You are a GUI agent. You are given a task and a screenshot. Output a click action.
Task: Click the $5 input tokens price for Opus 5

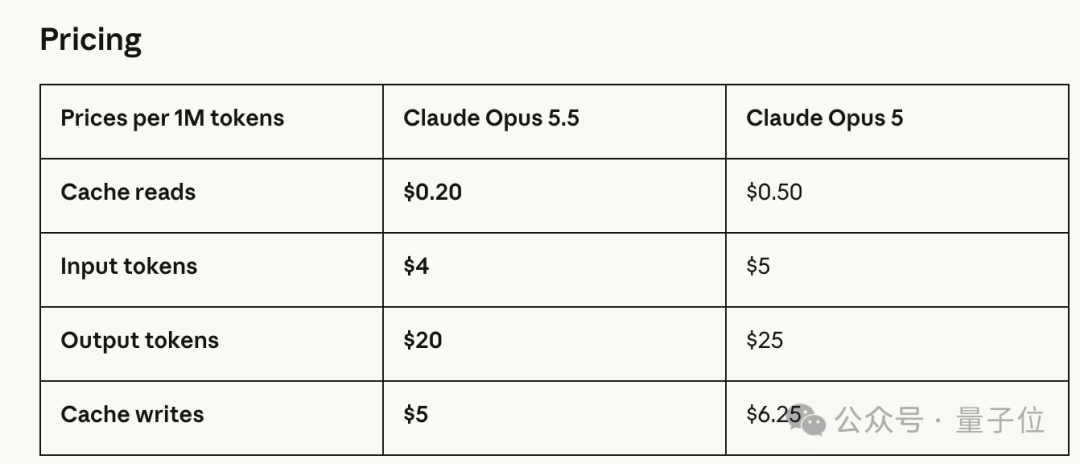pyautogui.click(x=758, y=266)
